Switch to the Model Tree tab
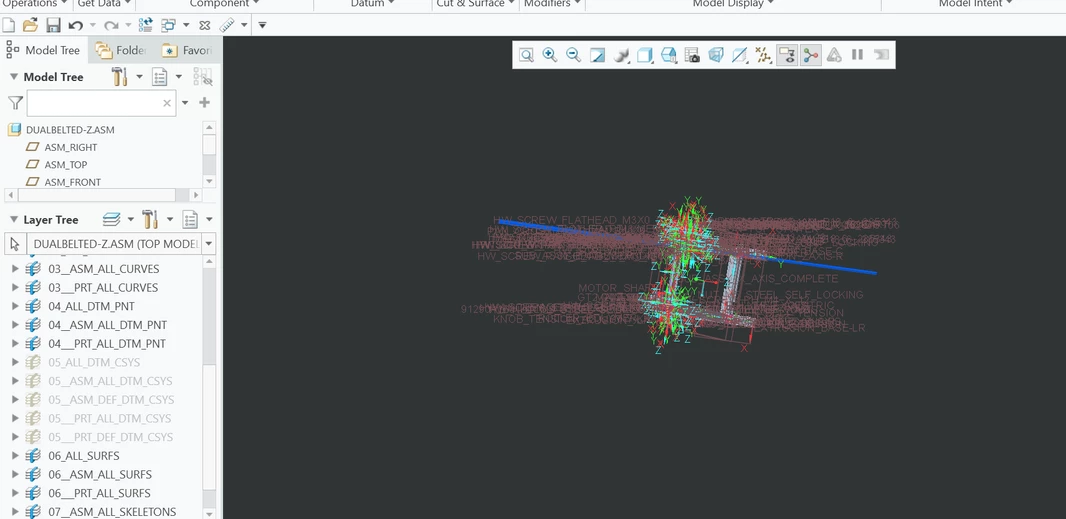 pyautogui.click(x=44, y=50)
